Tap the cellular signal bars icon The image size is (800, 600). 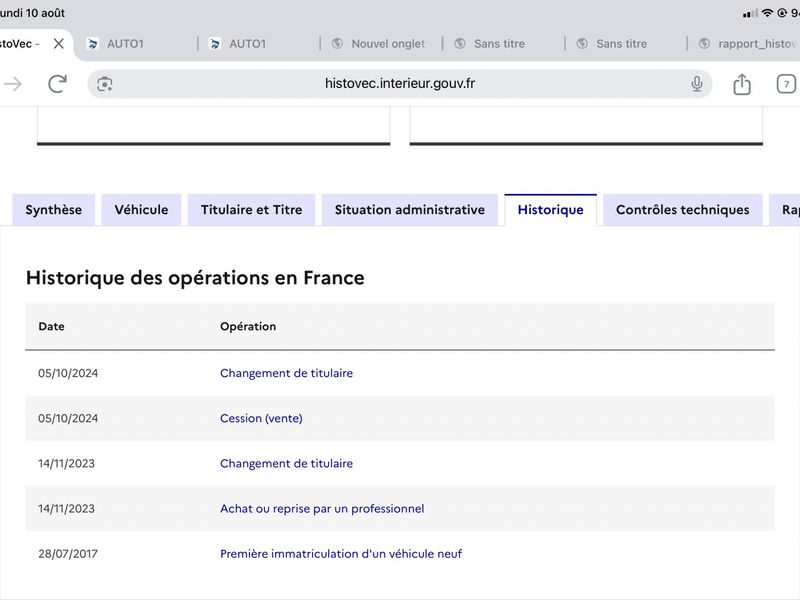(750, 13)
